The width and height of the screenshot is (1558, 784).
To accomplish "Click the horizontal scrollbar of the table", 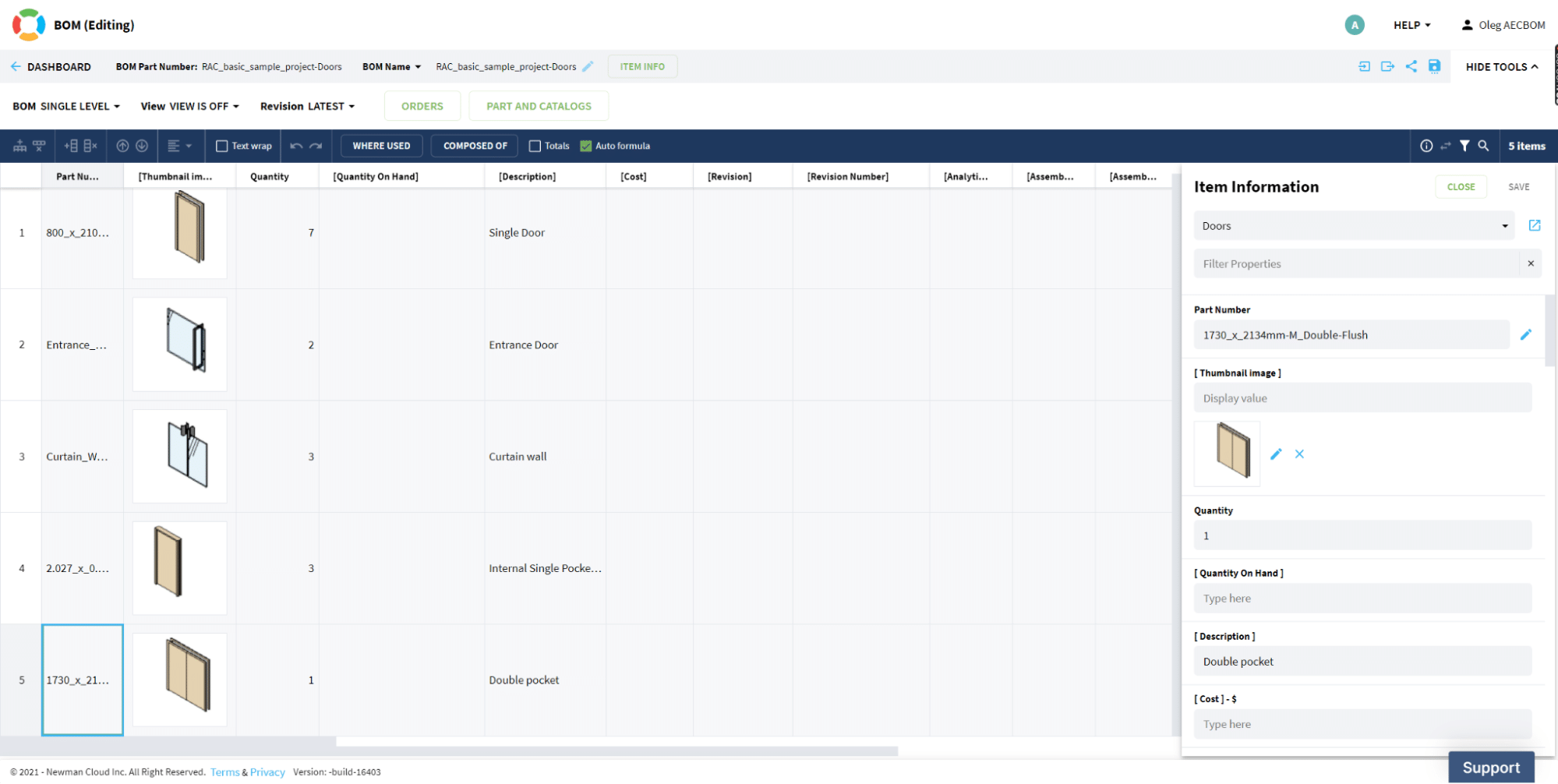I will tap(616, 751).
